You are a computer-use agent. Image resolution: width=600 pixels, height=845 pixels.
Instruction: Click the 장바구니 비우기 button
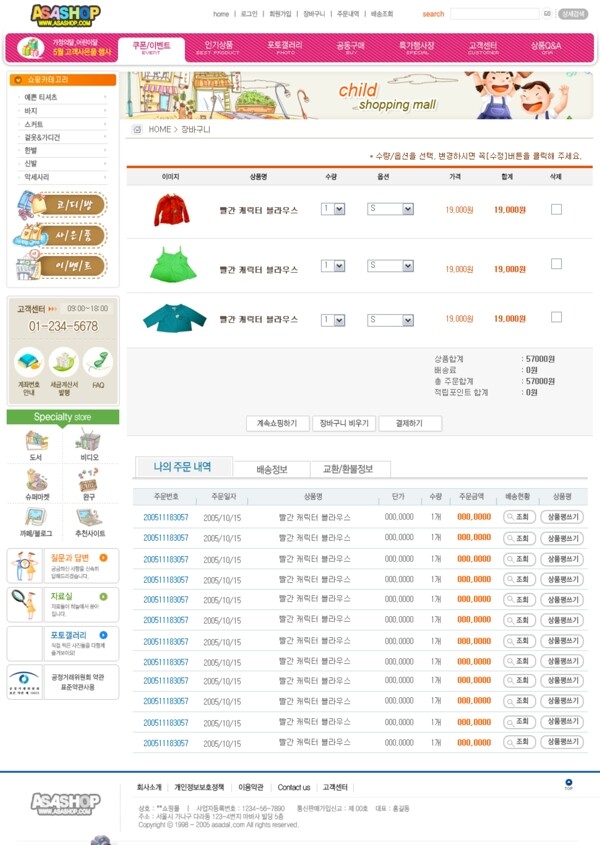(344, 424)
